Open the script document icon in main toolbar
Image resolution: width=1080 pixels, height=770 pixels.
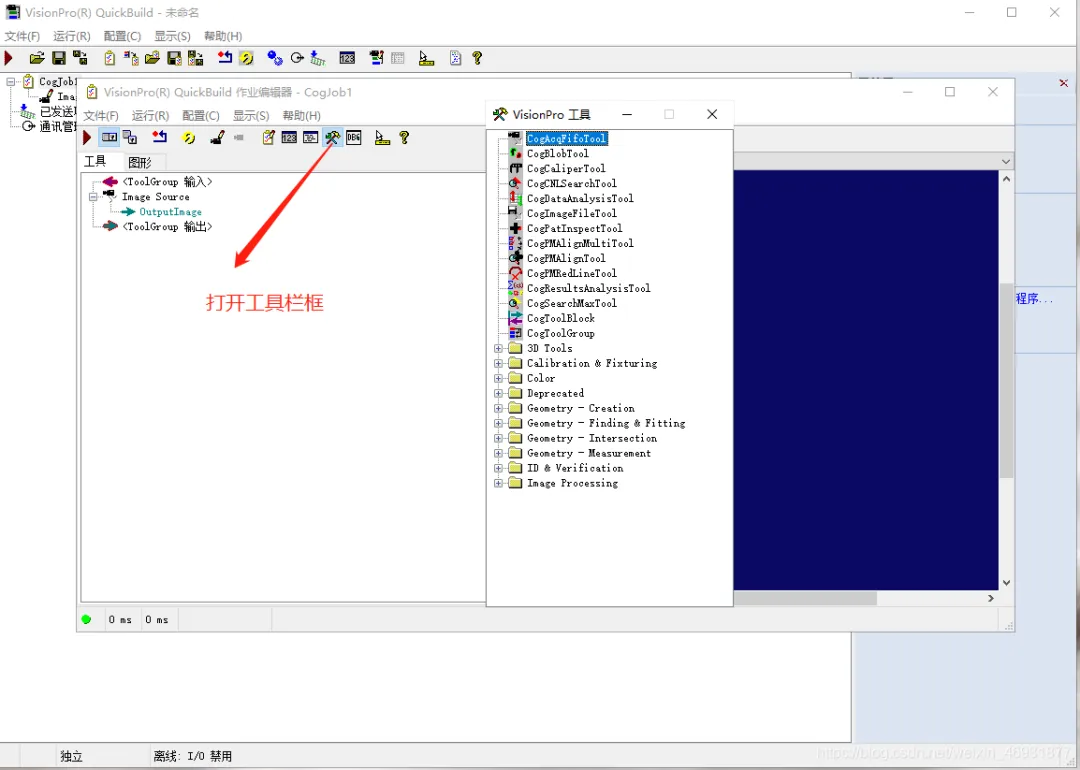[455, 59]
